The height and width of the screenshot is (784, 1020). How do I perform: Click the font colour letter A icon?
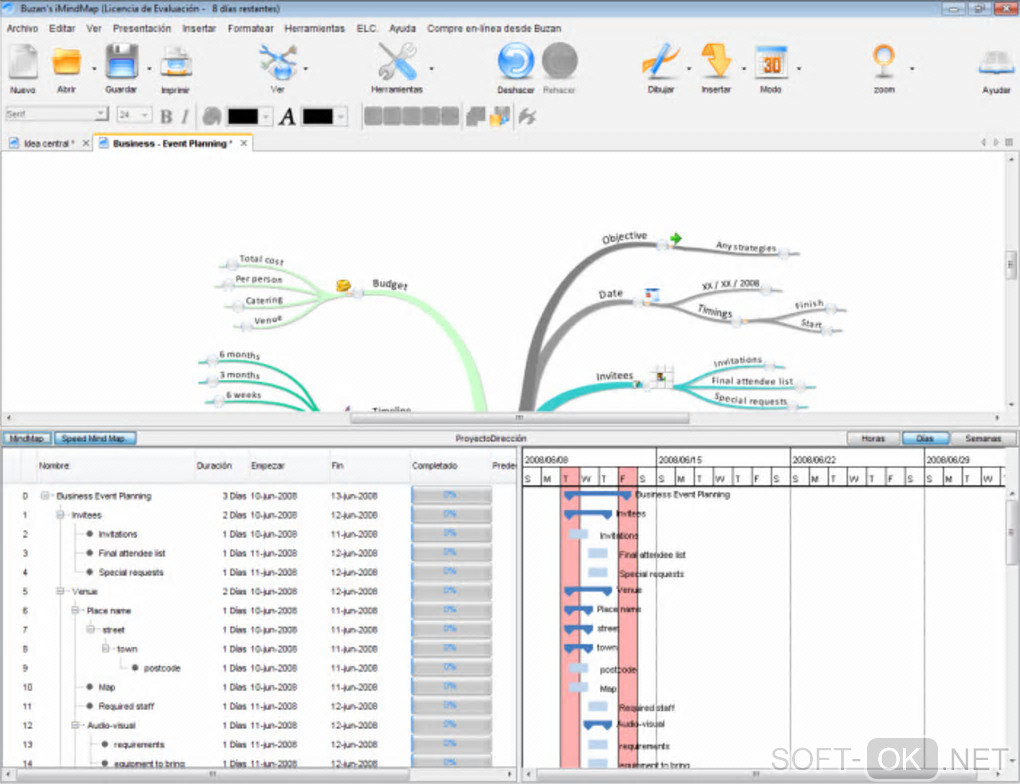click(x=287, y=116)
